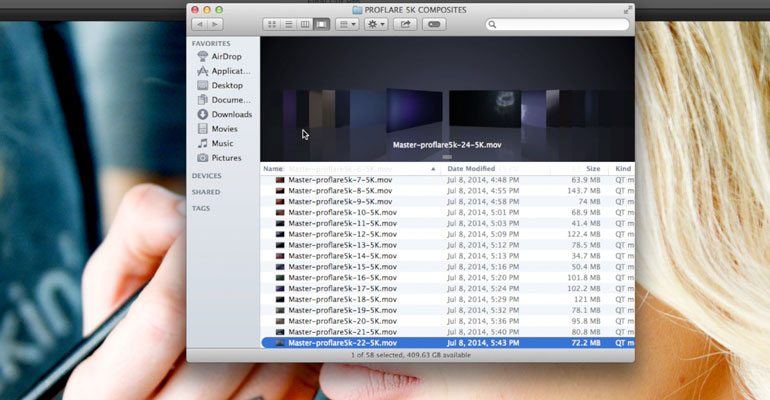The height and width of the screenshot is (400, 770).
Task: Select Master-proflare5k-20-5K.mov
Action: (x=447, y=321)
